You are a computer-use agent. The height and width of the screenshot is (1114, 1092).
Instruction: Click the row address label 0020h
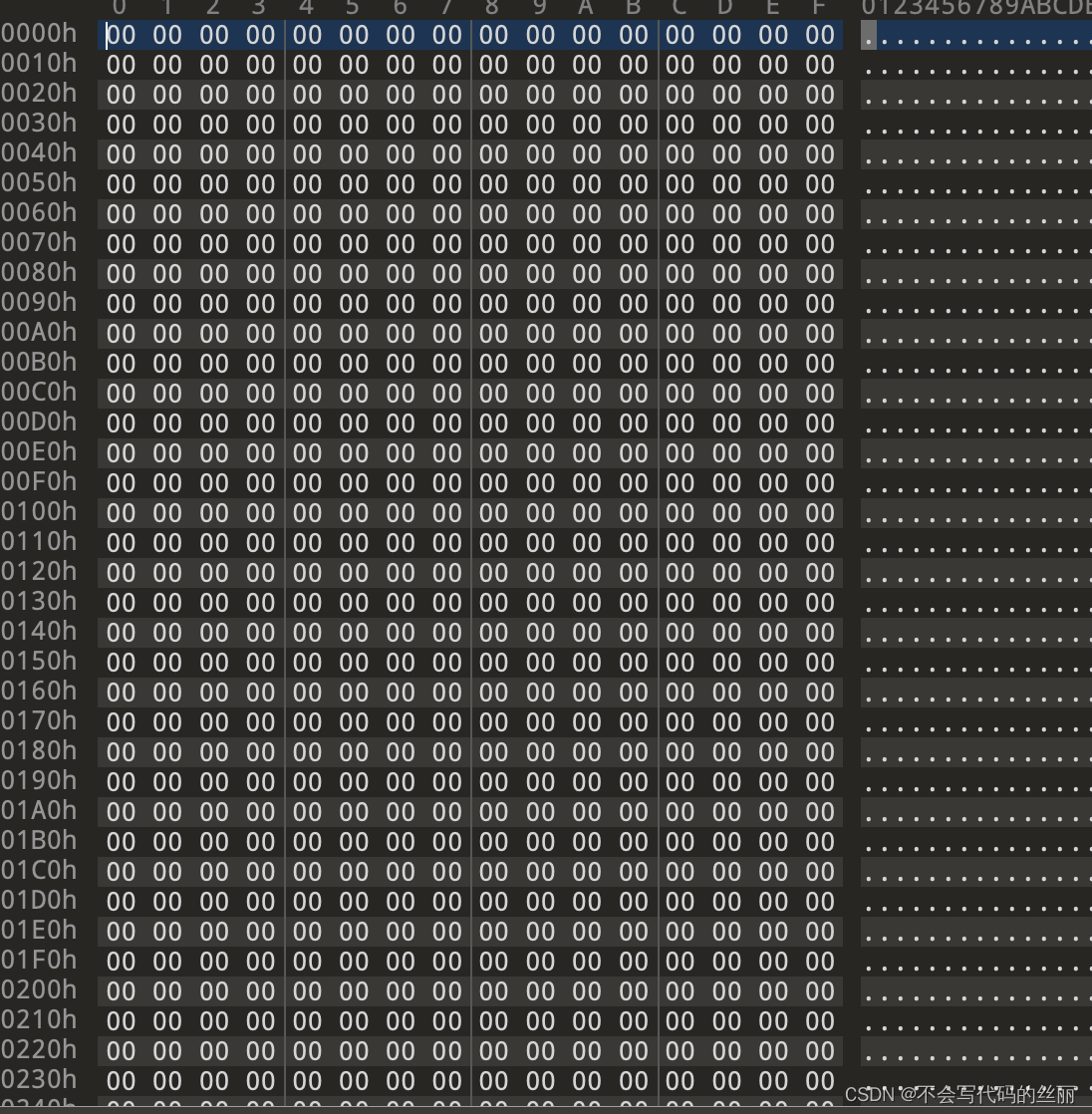tap(39, 93)
